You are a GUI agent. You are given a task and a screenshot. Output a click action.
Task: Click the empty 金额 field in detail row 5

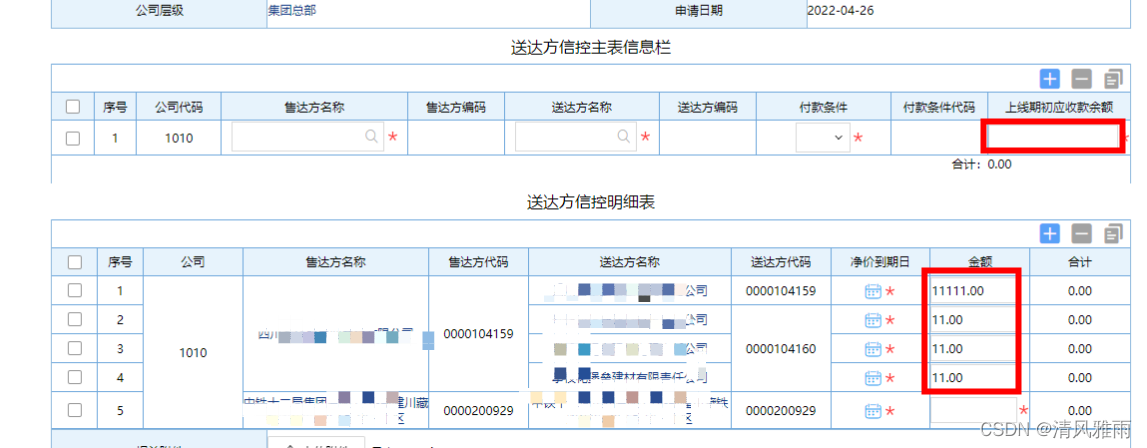pos(973,410)
